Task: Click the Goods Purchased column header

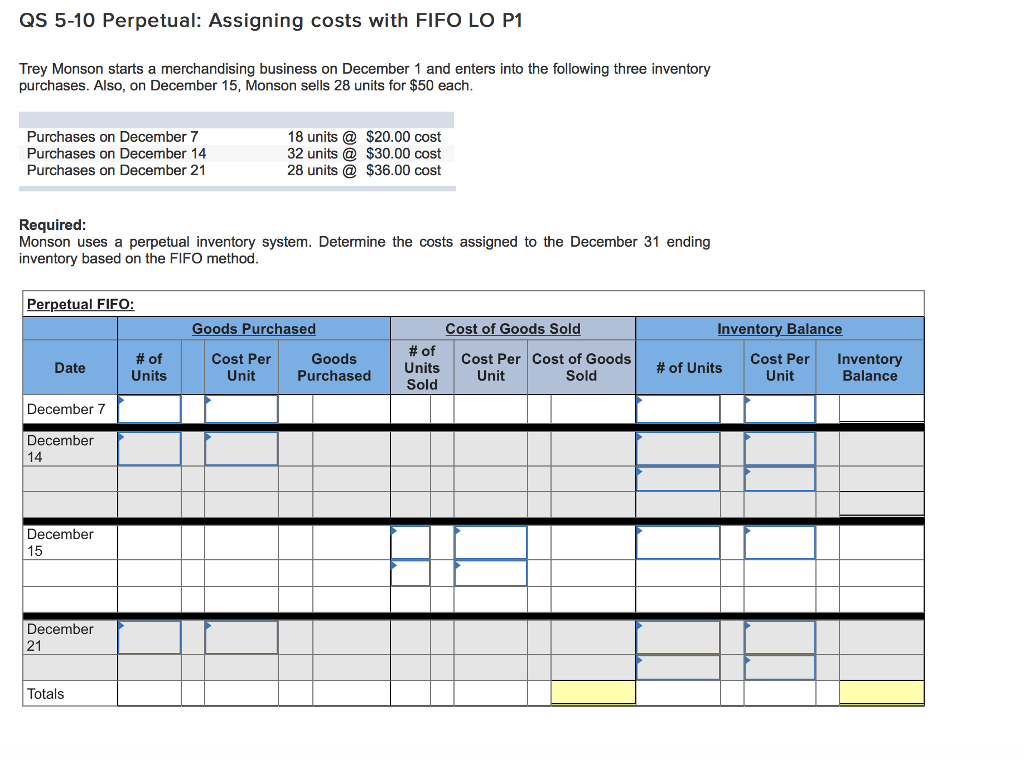Action: click(x=253, y=329)
